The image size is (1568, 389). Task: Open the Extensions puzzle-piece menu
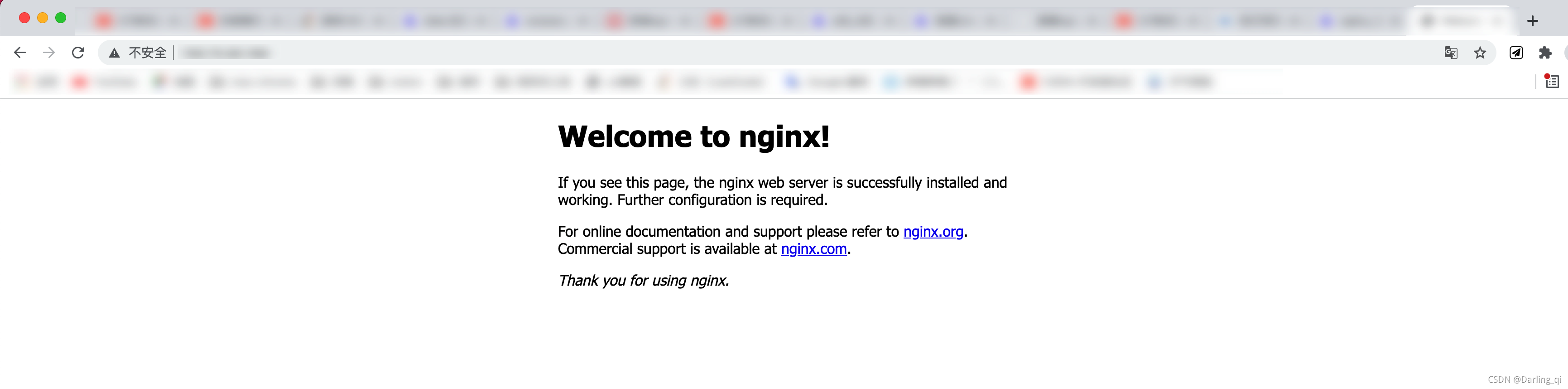pyautogui.click(x=1545, y=53)
